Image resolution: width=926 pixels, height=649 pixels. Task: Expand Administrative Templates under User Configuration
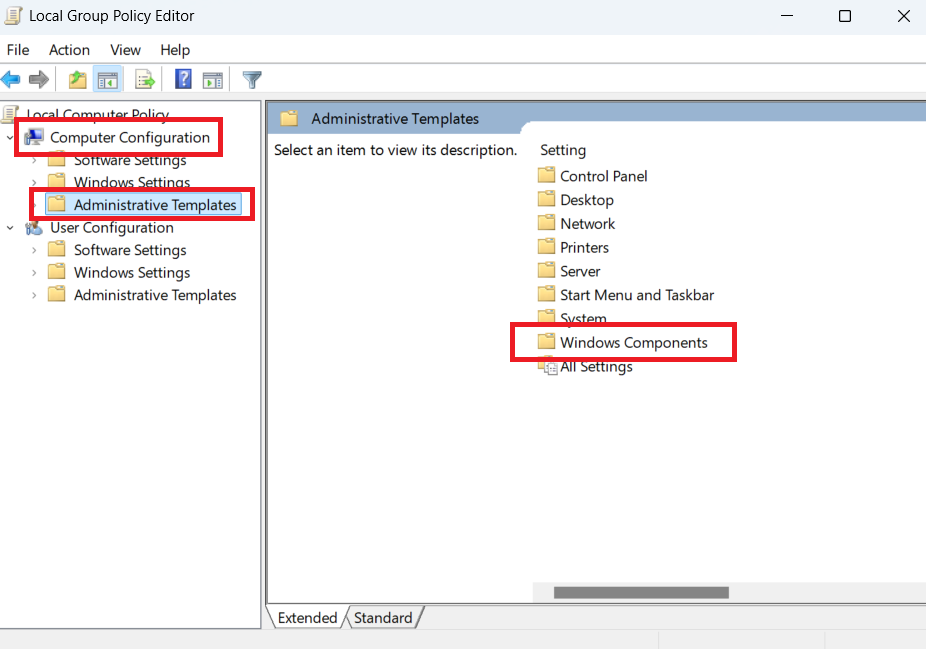(34, 295)
